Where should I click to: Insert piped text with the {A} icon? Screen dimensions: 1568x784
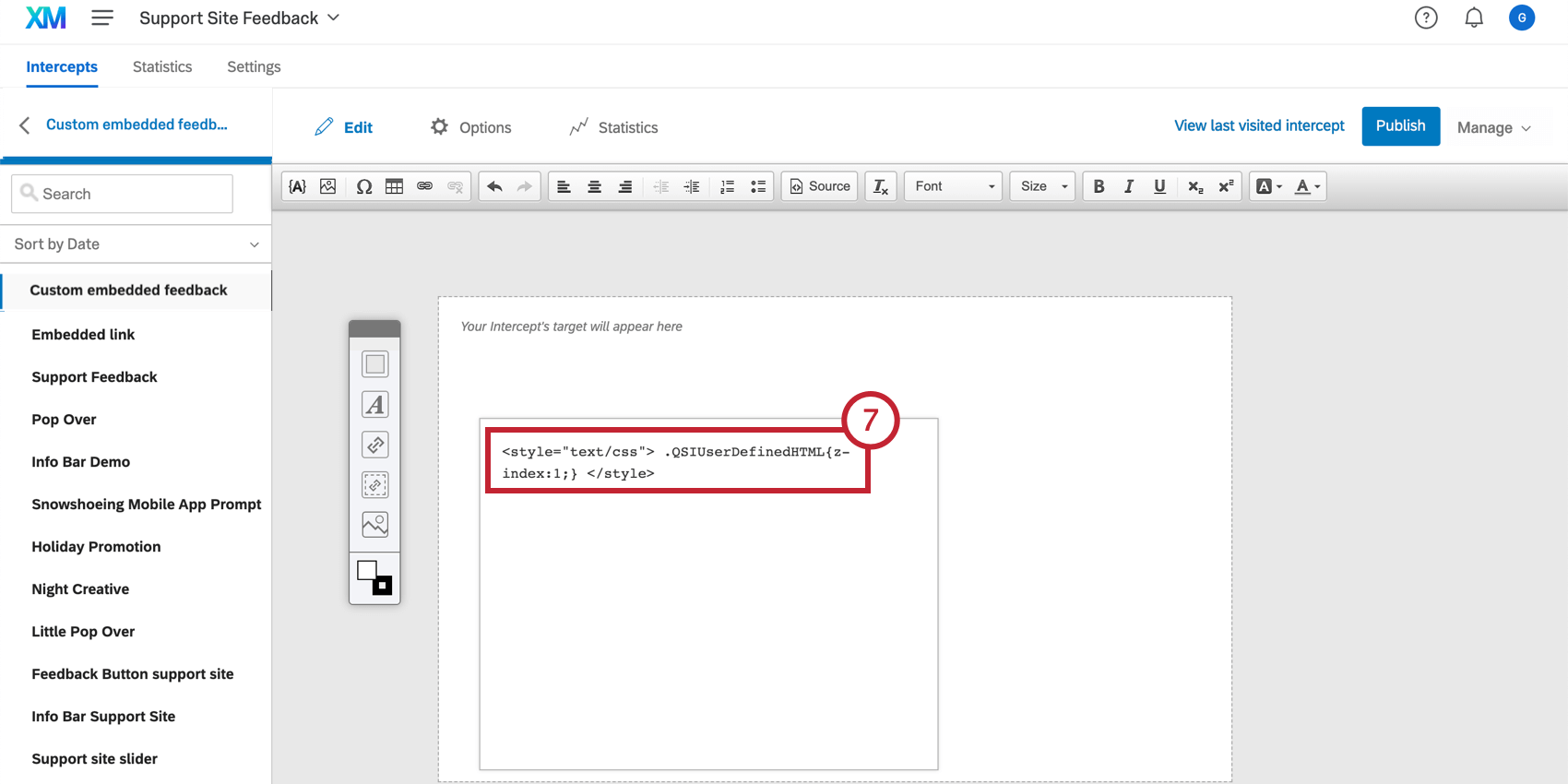(x=297, y=186)
